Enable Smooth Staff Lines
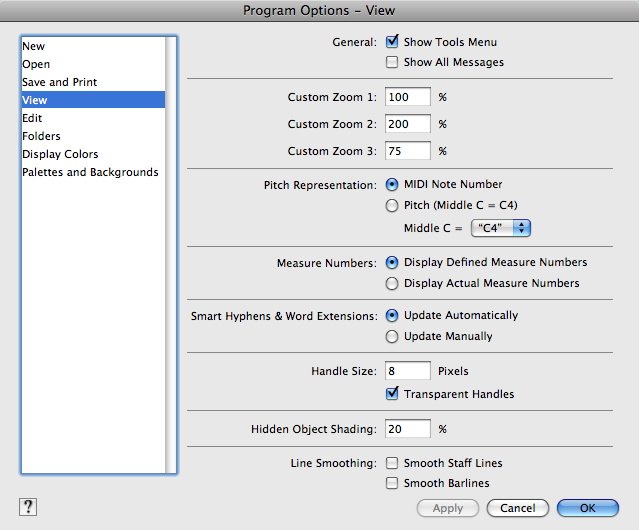This screenshot has width=639, height=530. point(392,463)
